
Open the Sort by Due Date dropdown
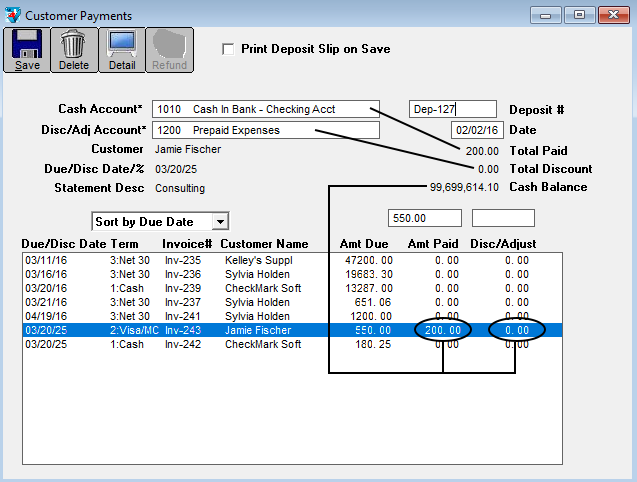click(160, 221)
